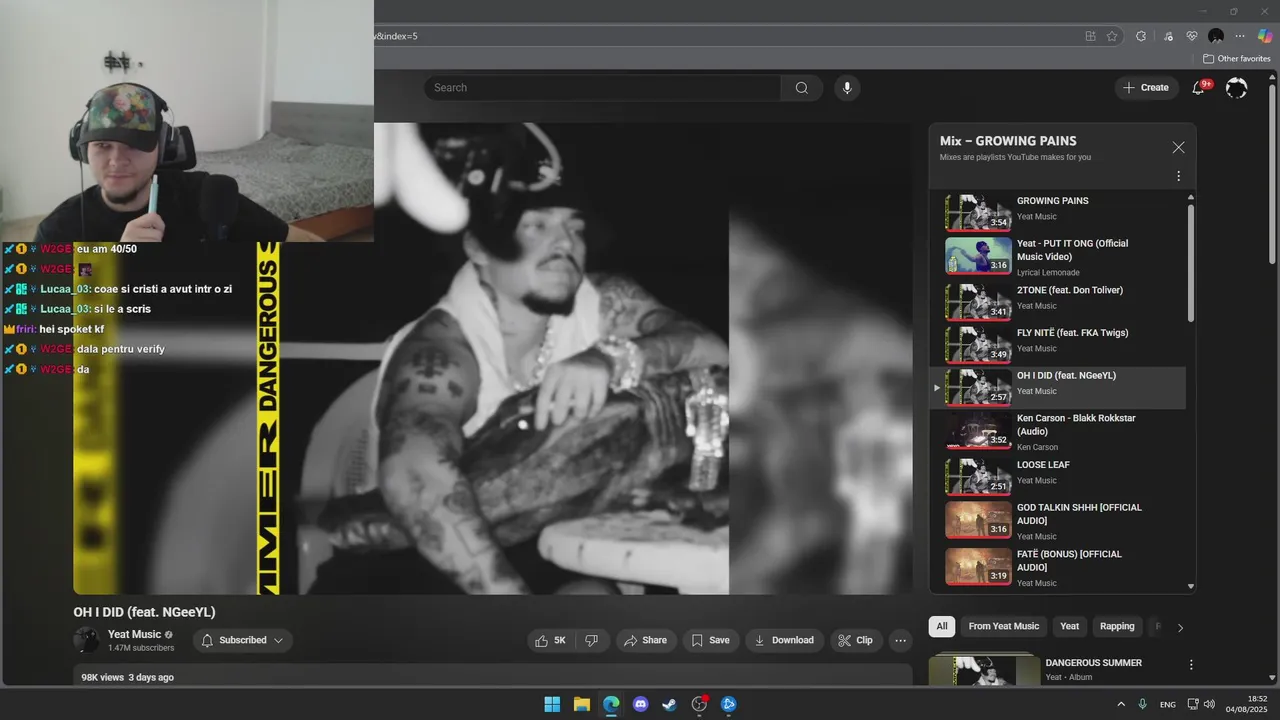The width and height of the screenshot is (1280, 720).
Task: Open browser essentials heart icon
Action: click(1192, 36)
